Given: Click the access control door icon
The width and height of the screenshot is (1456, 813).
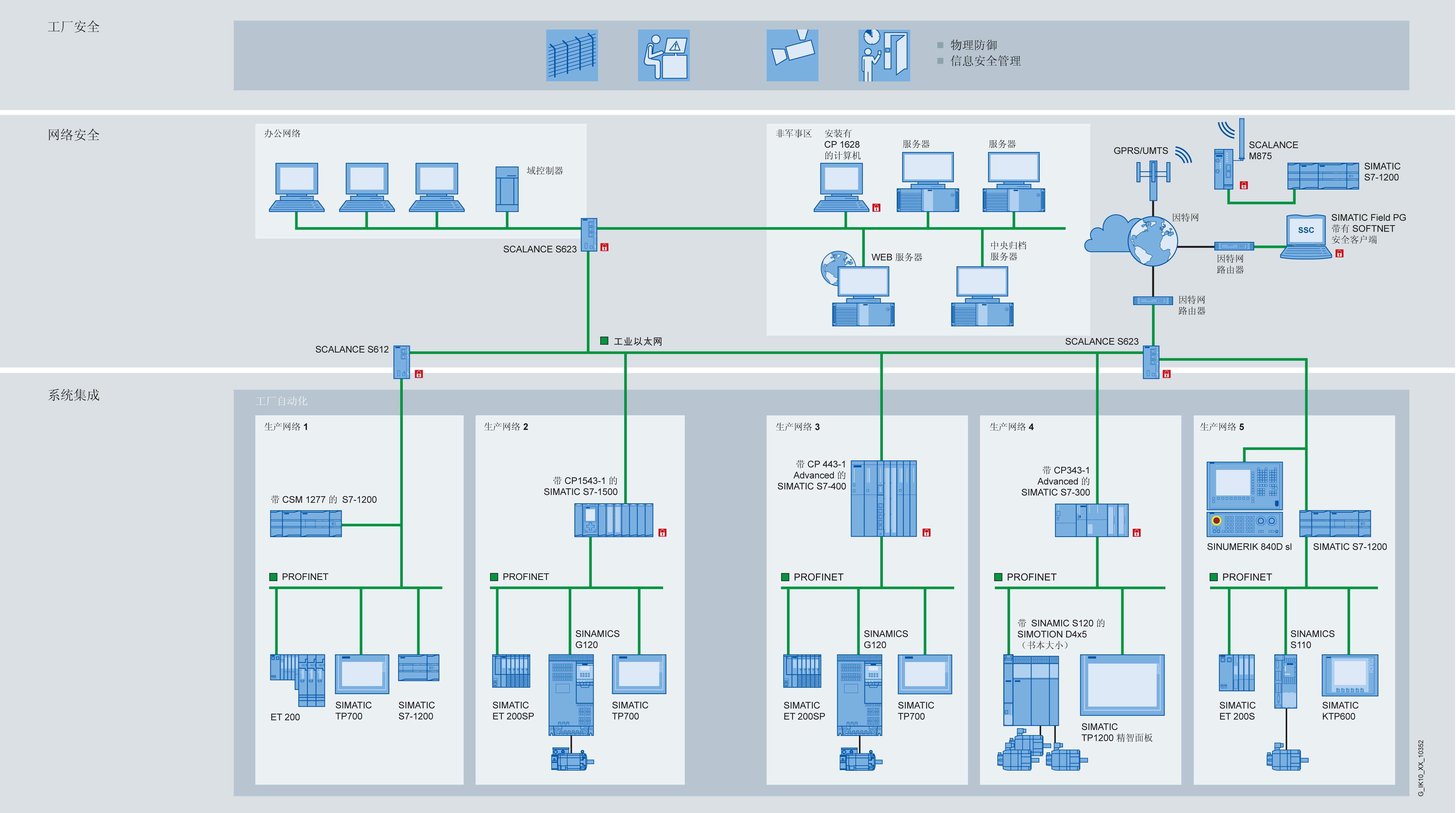Looking at the screenshot, I should 884,56.
